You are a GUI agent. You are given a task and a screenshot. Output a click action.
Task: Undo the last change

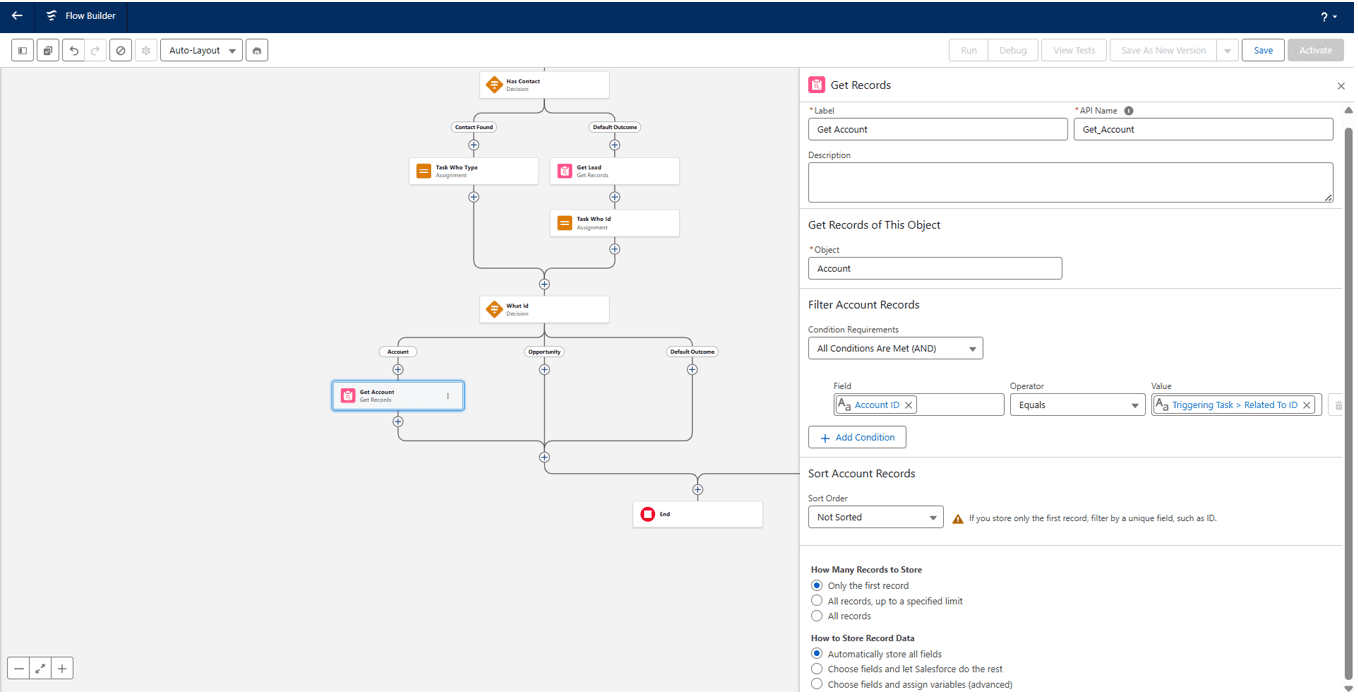(73, 51)
